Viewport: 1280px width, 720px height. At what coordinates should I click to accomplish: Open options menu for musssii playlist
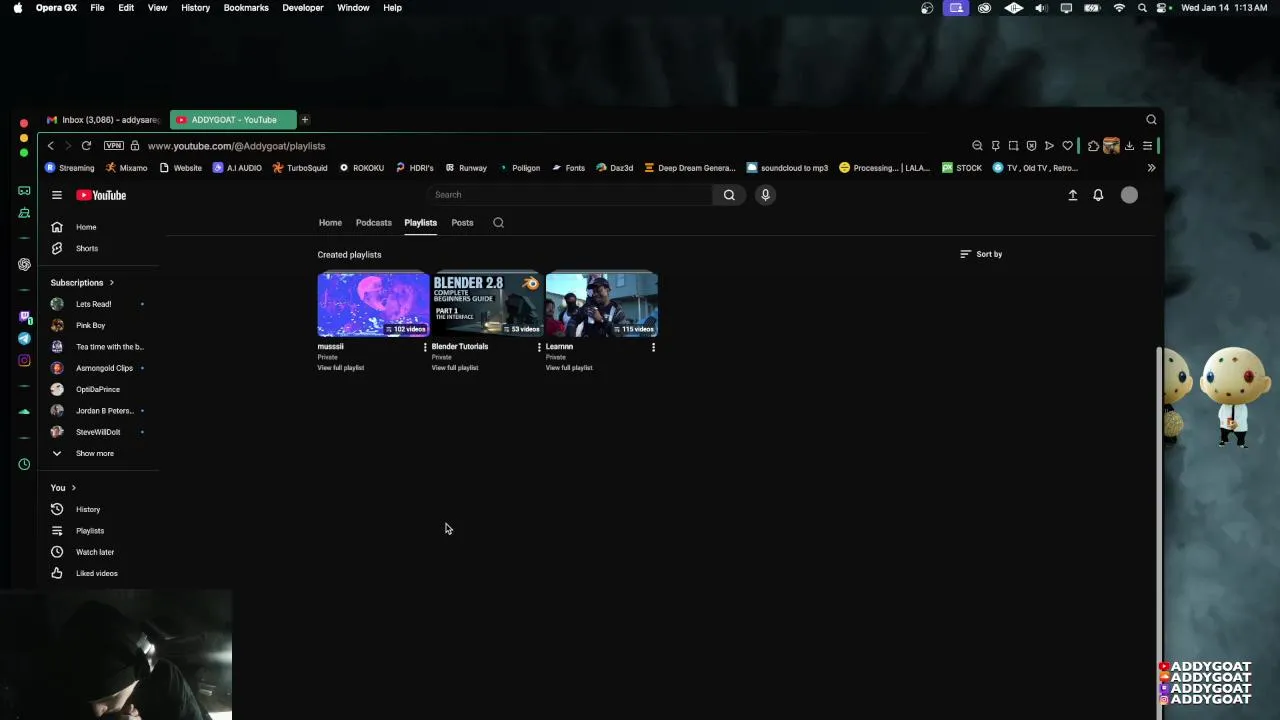pos(425,347)
